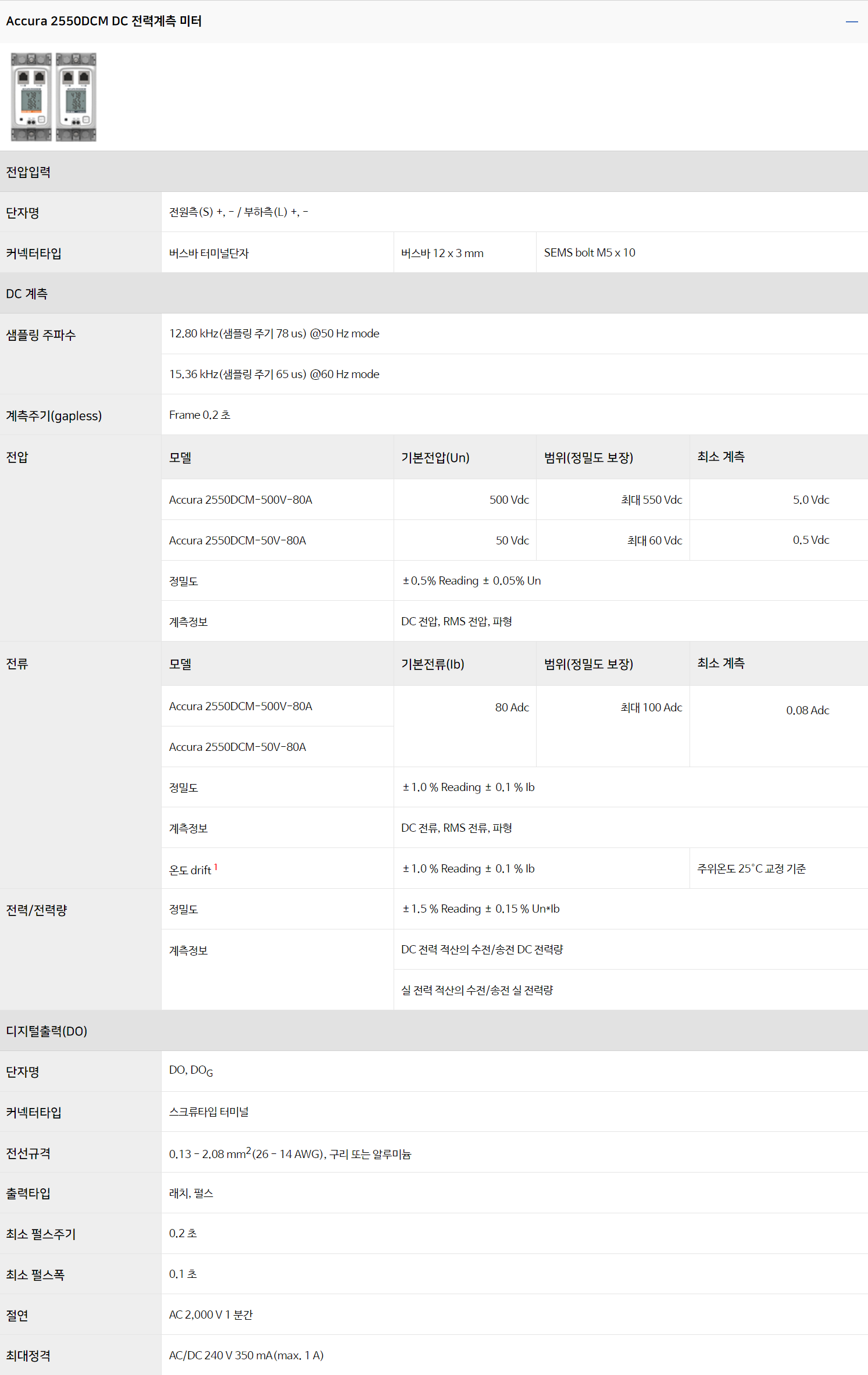868x1375 pixels.
Task: Click the DO, DOG terminal name value
Action: coord(191,1071)
